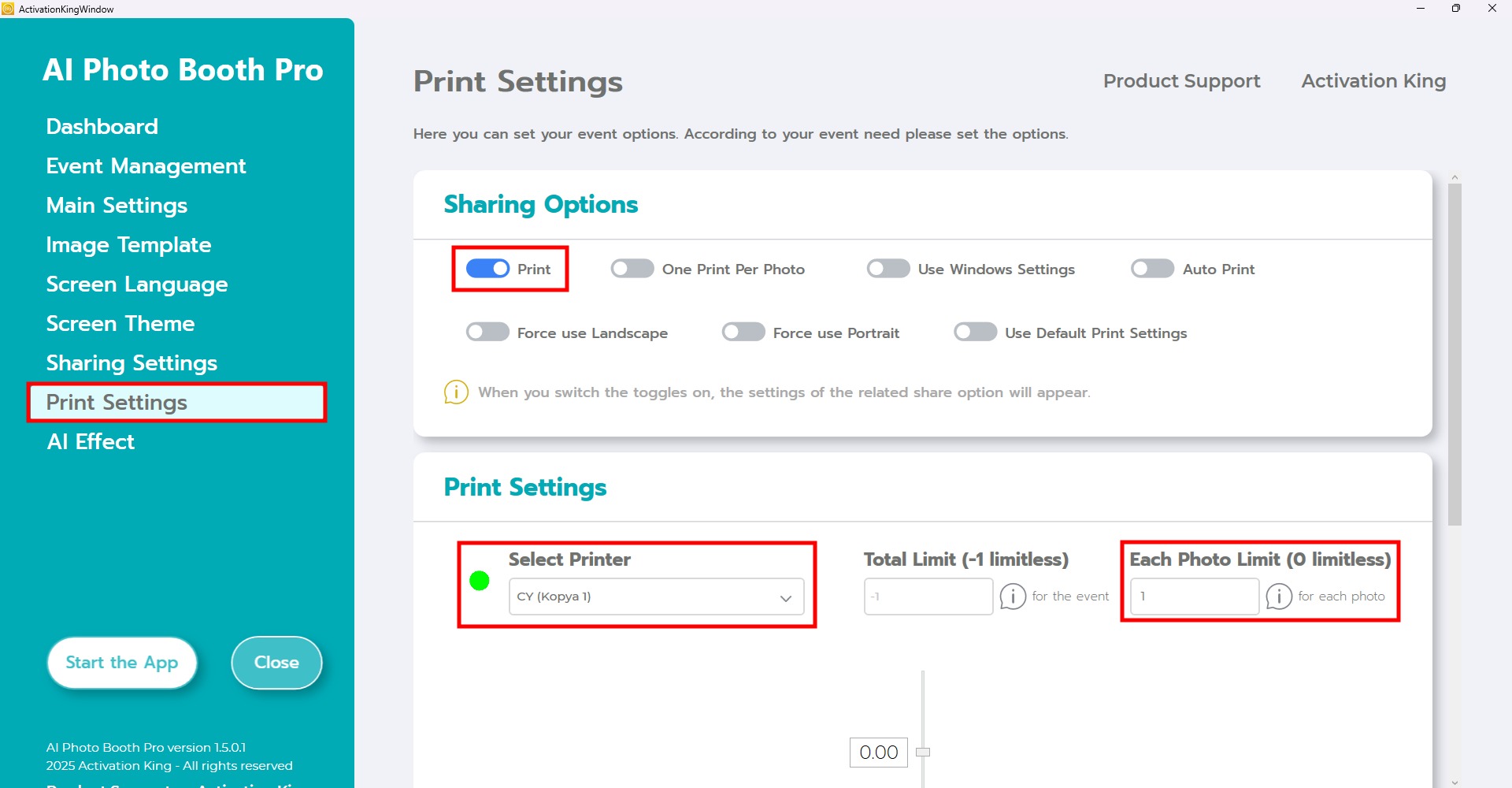Click the app icon in the title bar
Image resolution: width=1512 pixels, height=788 pixels.
[8, 9]
